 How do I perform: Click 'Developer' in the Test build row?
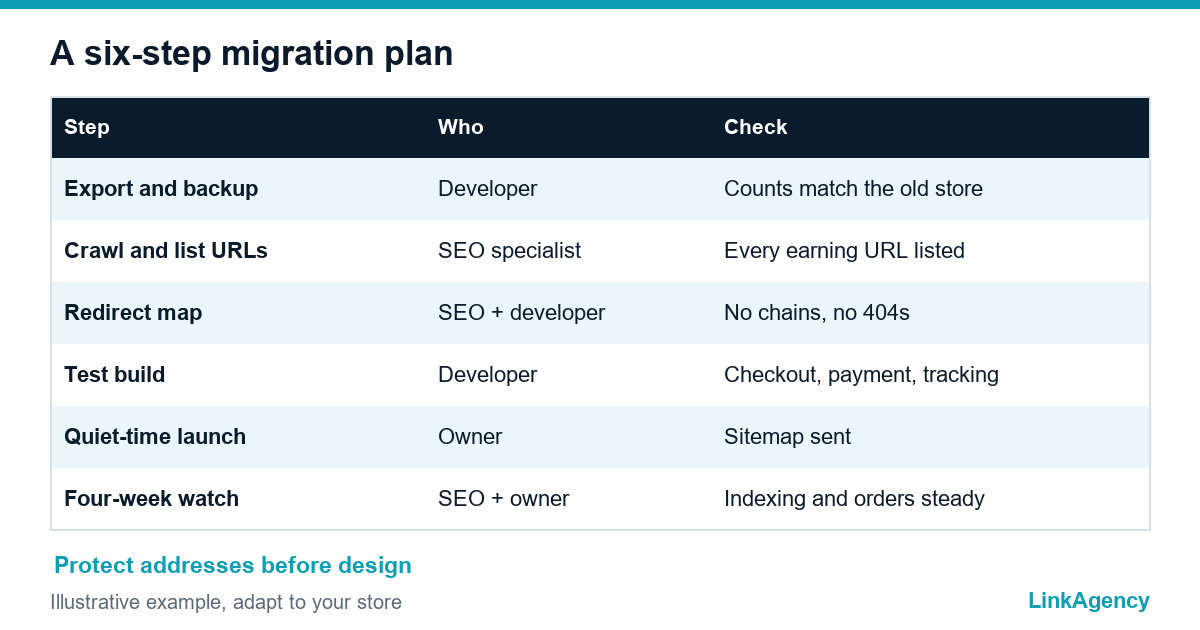pyautogui.click(x=488, y=374)
